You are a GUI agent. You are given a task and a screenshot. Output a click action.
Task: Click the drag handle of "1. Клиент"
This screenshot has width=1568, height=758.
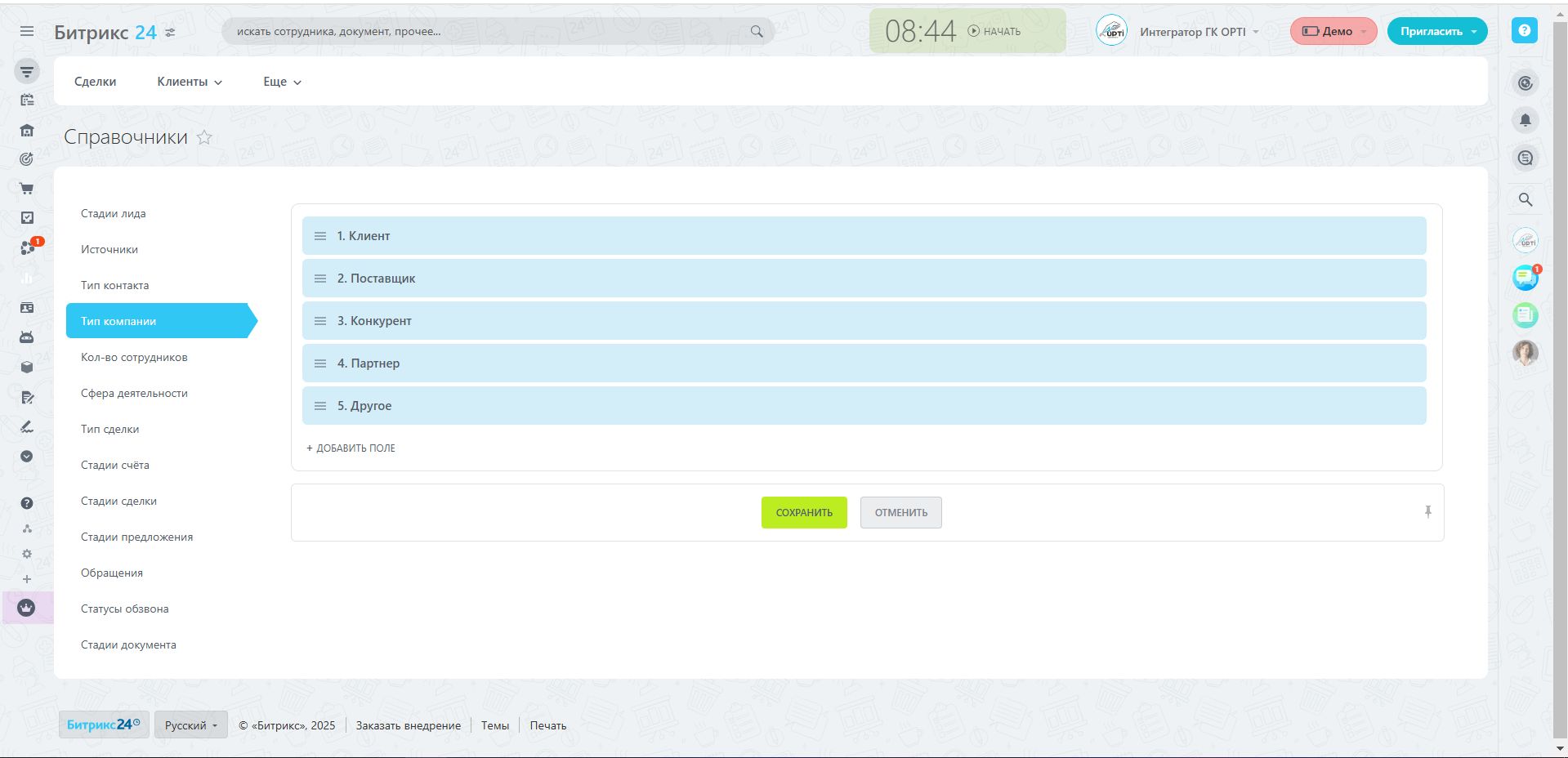click(320, 236)
